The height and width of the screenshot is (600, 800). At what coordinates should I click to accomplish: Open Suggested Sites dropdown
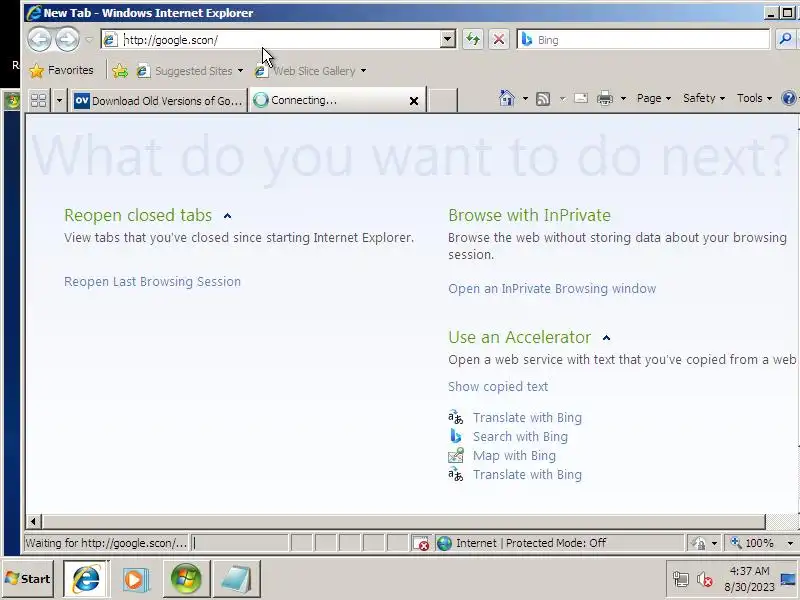tap(190, 71)
